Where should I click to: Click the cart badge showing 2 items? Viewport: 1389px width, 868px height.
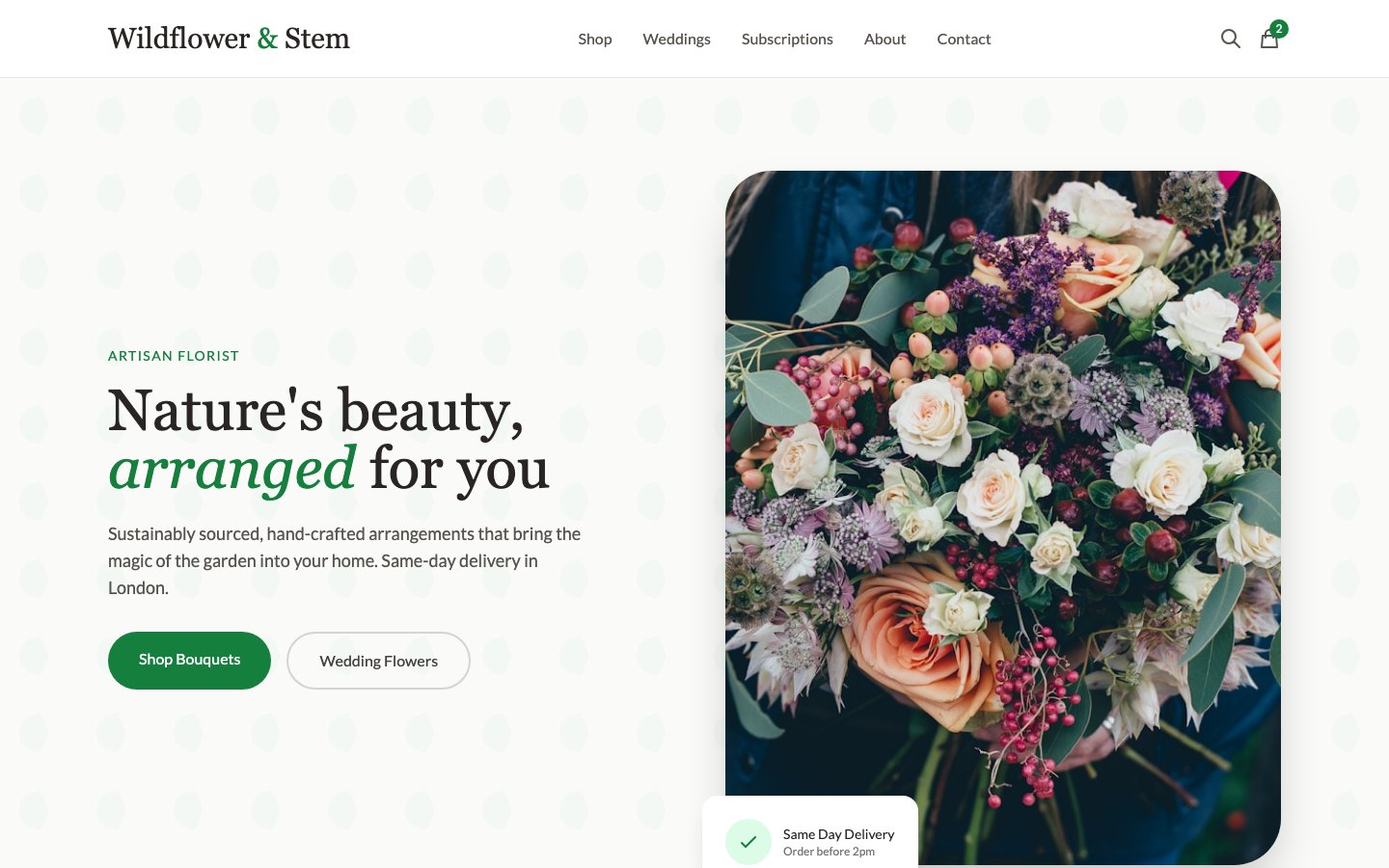[1279, 29]
